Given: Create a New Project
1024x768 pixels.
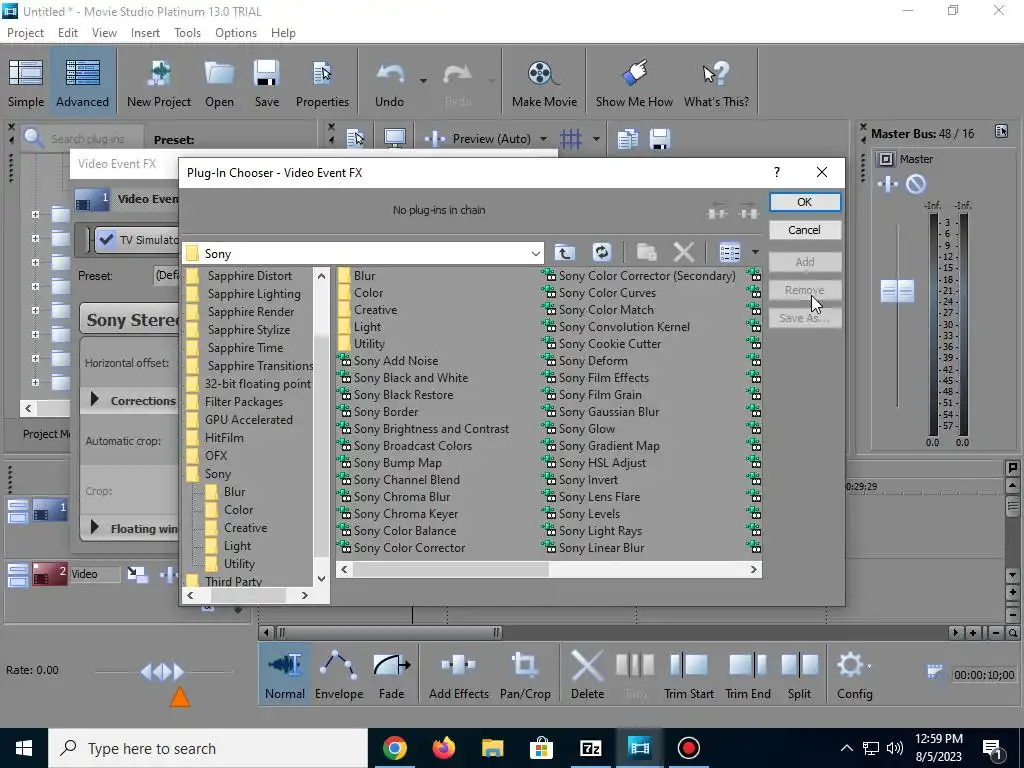Looking at the screenshot, I should click(159, 83).
